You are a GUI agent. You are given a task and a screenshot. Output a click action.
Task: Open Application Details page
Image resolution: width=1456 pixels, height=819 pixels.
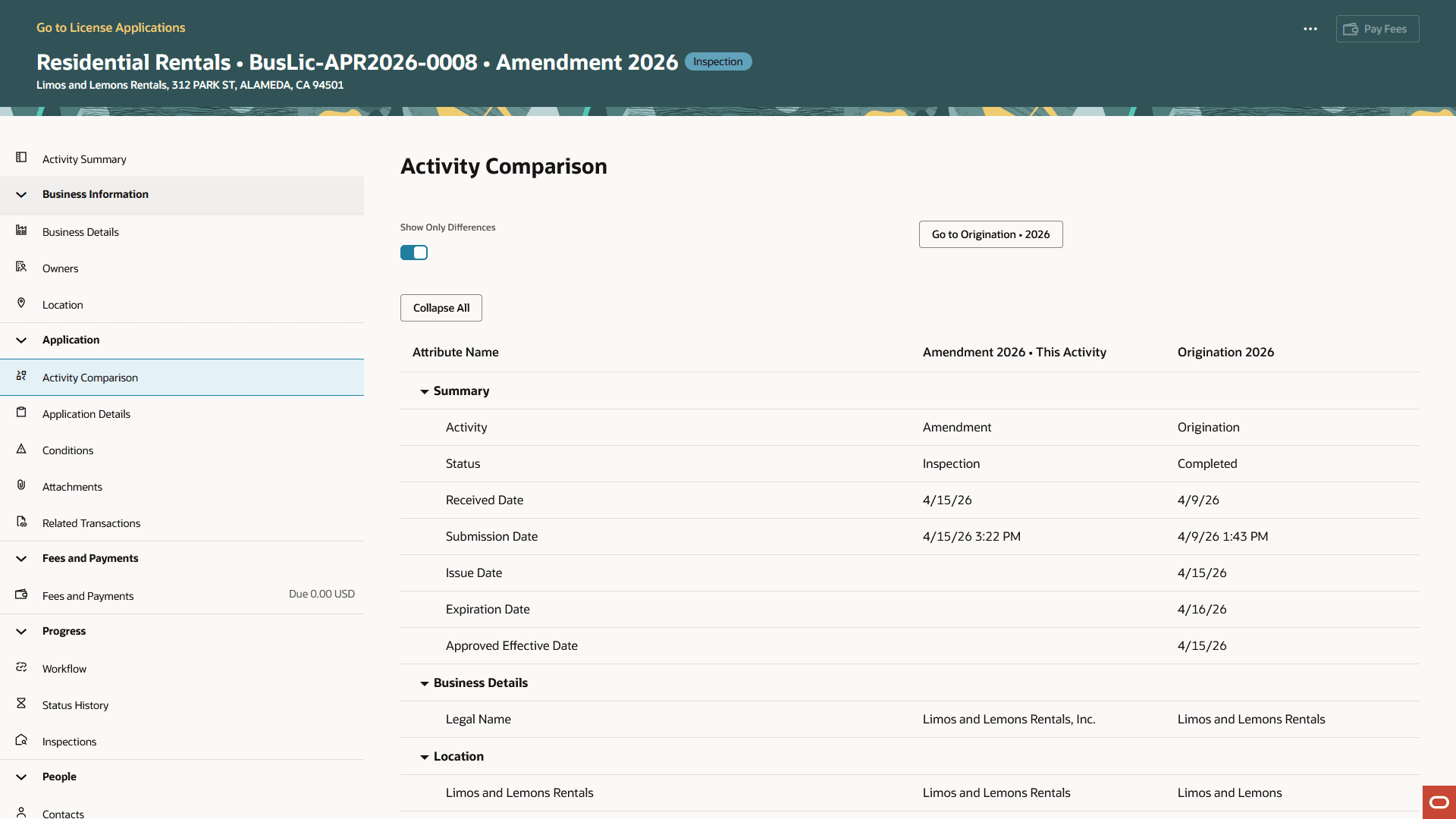pyautogui.click(x=86, y=414)
